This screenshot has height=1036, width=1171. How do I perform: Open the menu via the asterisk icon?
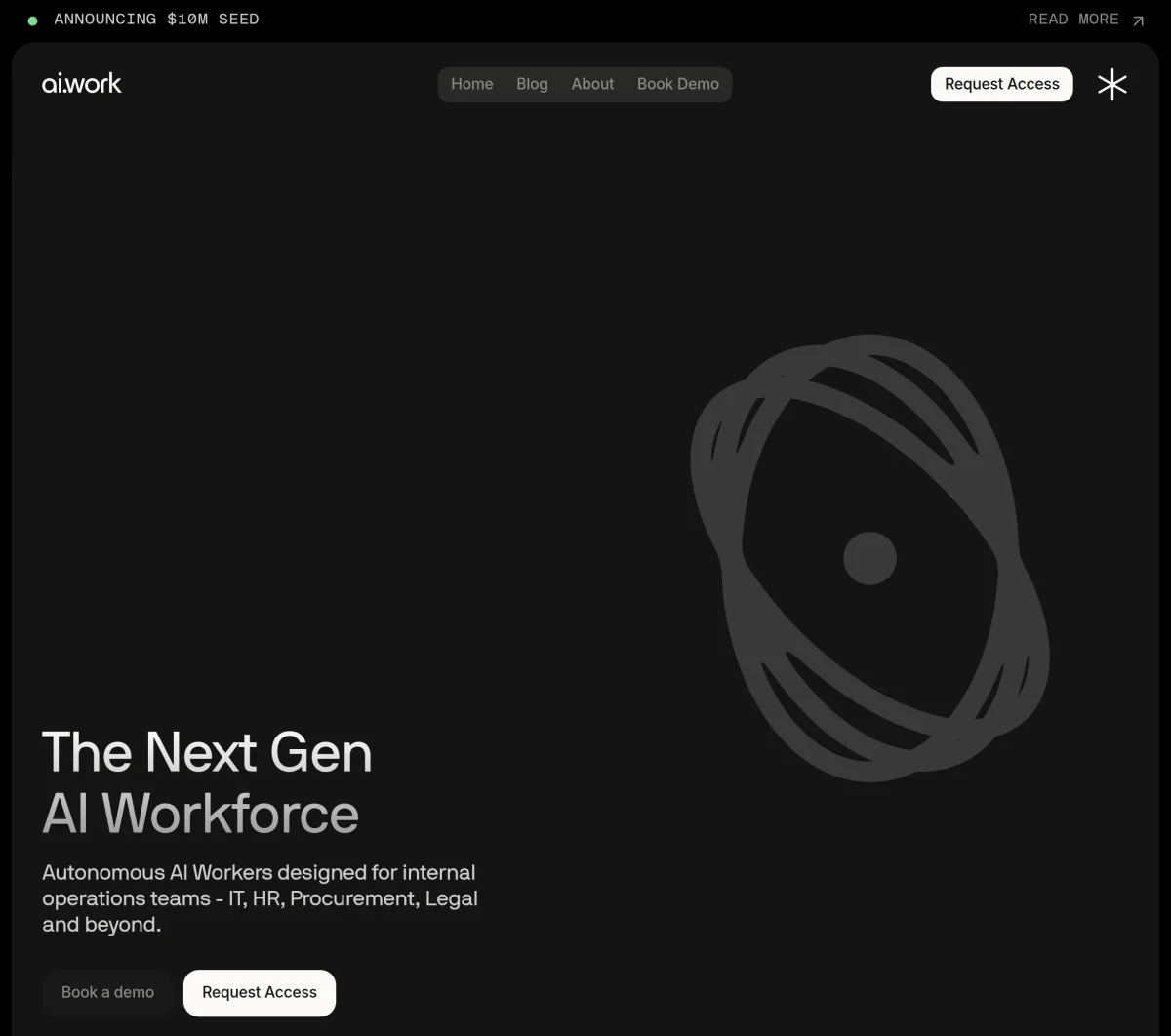pos(1112,84)
